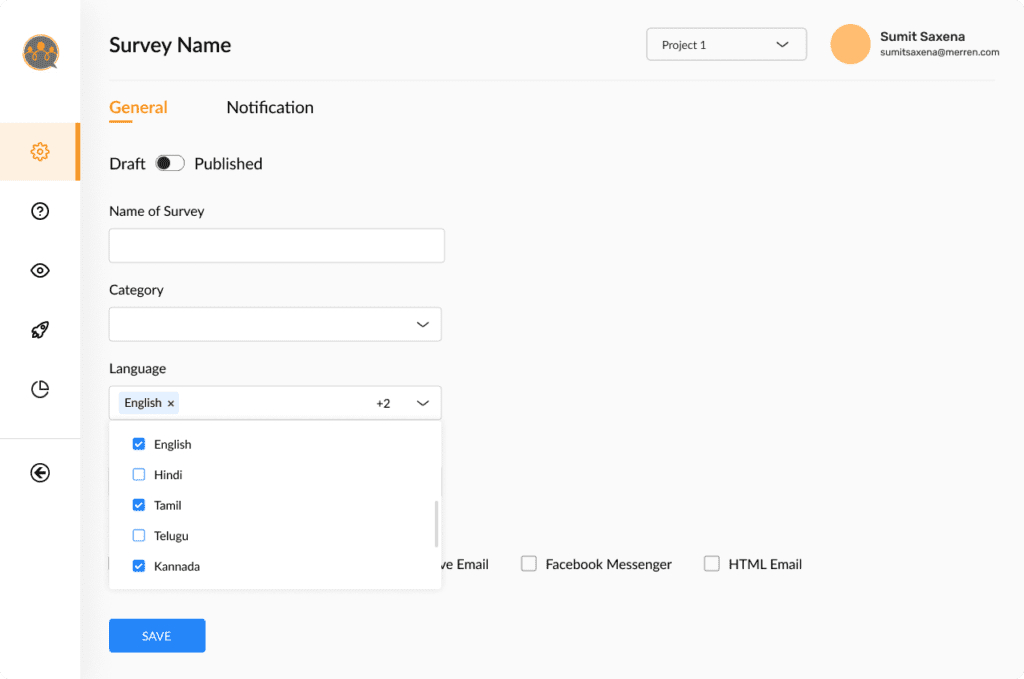Click the Sumit Saxena user name
Viewport: 1024px width, 679px height.
[922, 37]
